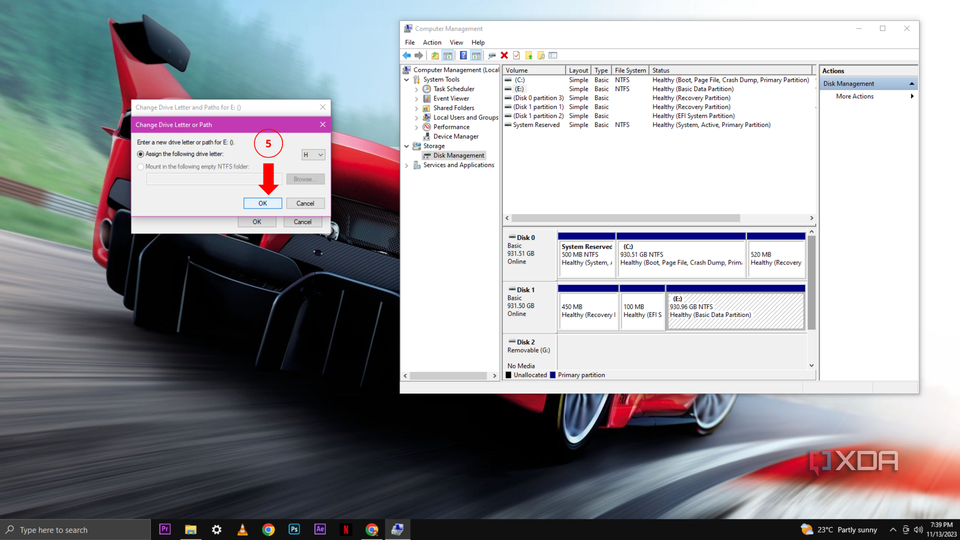
Task: Click the disk graphical view vertical scrollbar
Action: coord(811,283)
